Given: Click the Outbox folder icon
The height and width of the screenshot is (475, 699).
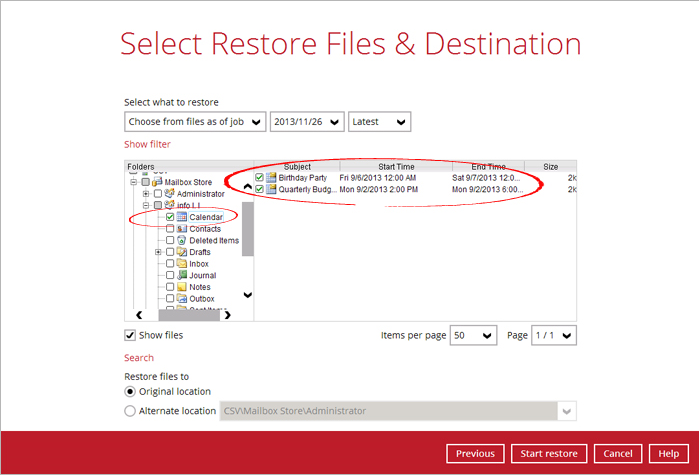Looking at the screenshot, I should [x=182, y=299].
